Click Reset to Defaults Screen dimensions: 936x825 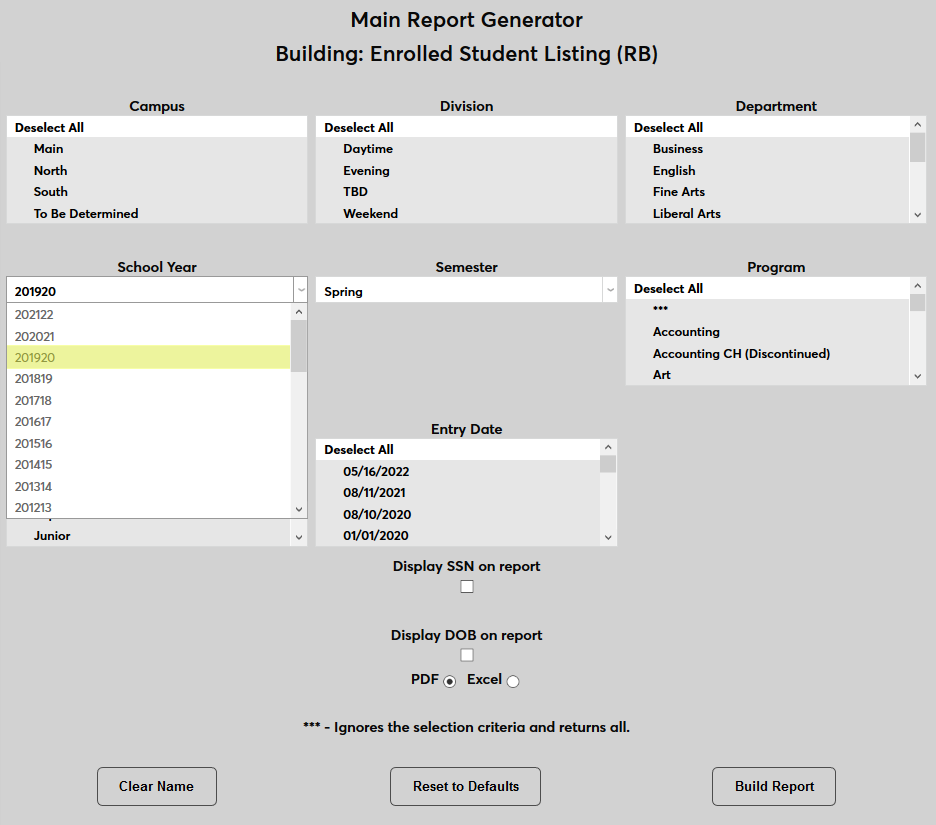(x=465, y=786)
